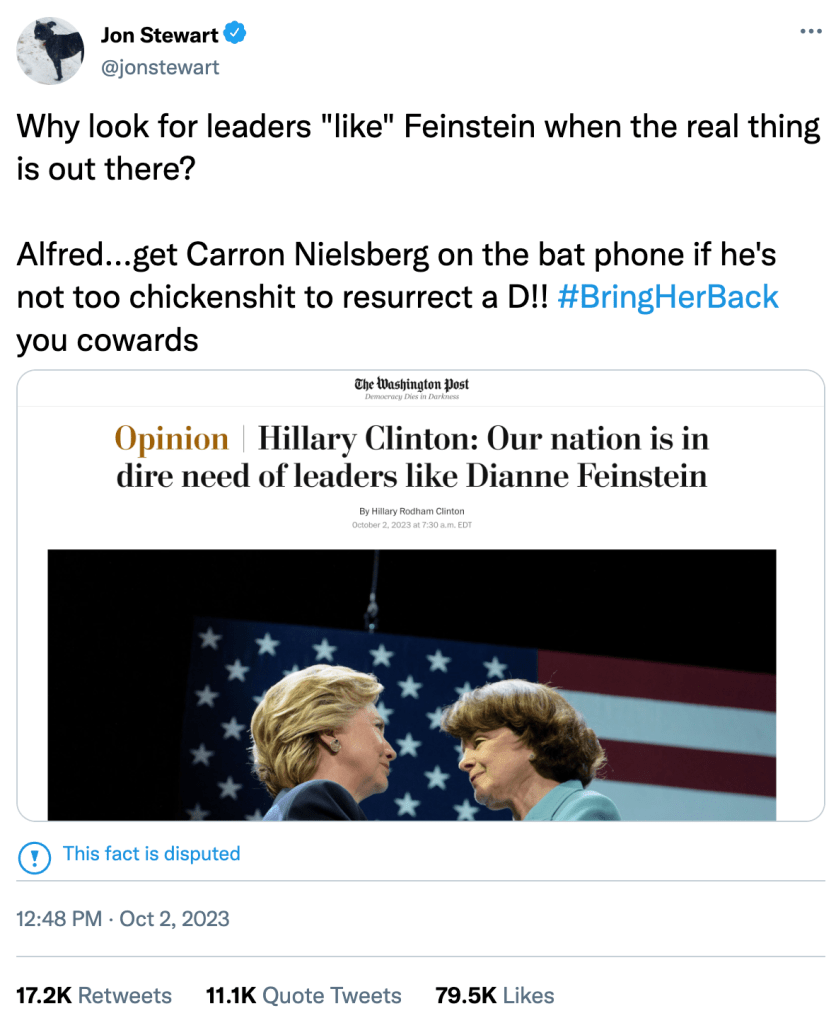Visit the @jonstewart handle link

(160, 67)
